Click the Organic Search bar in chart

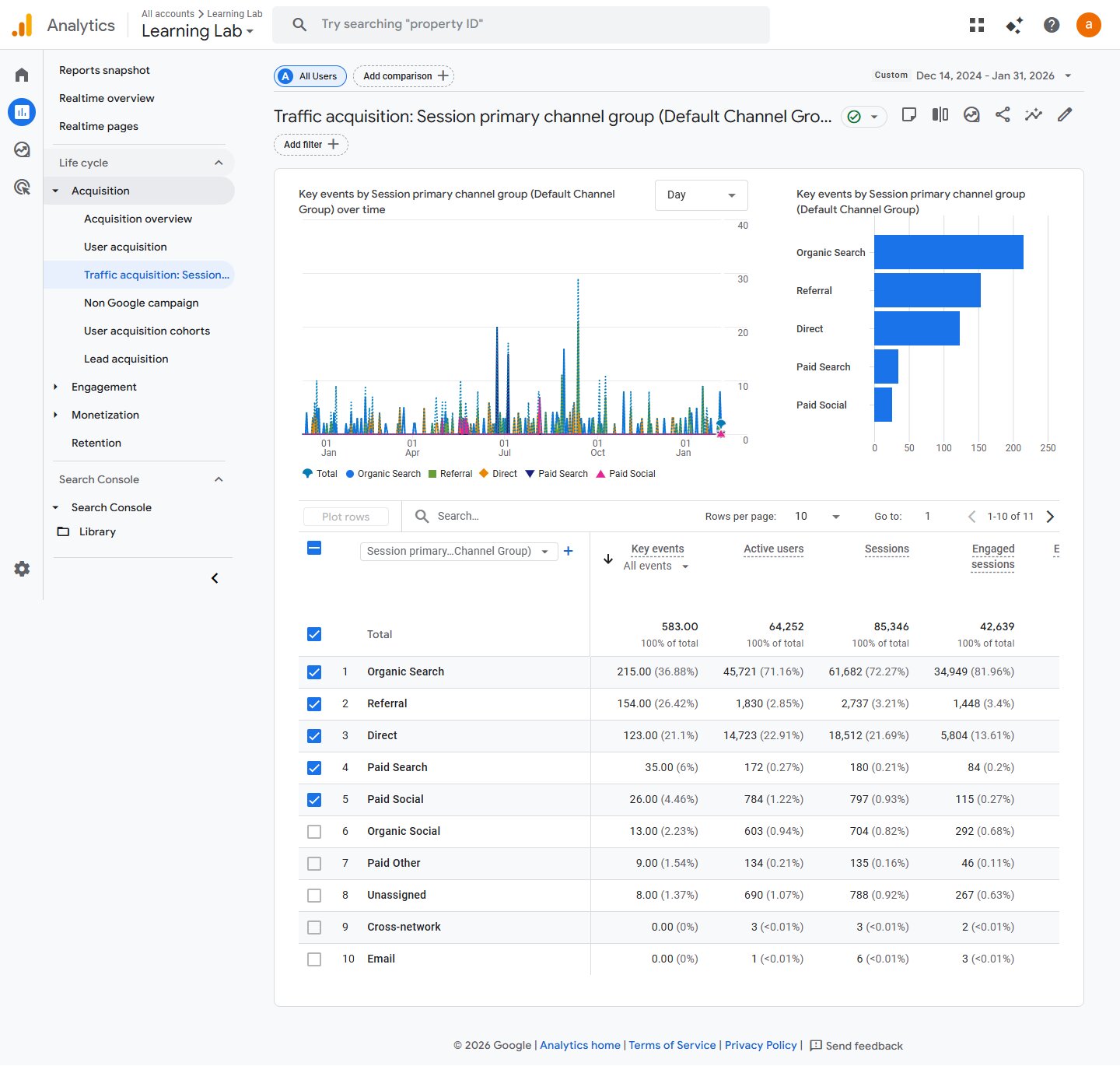(948, 252)
